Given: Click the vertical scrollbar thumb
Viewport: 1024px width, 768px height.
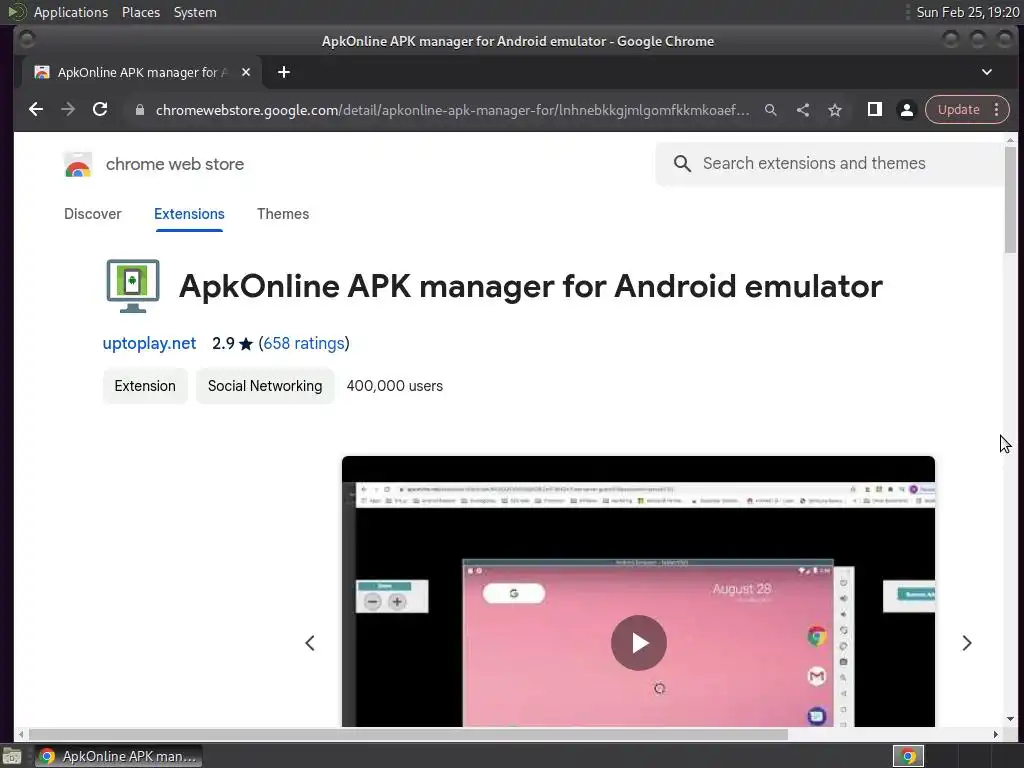Looking at the screenshot, I should pos(1010,199).
